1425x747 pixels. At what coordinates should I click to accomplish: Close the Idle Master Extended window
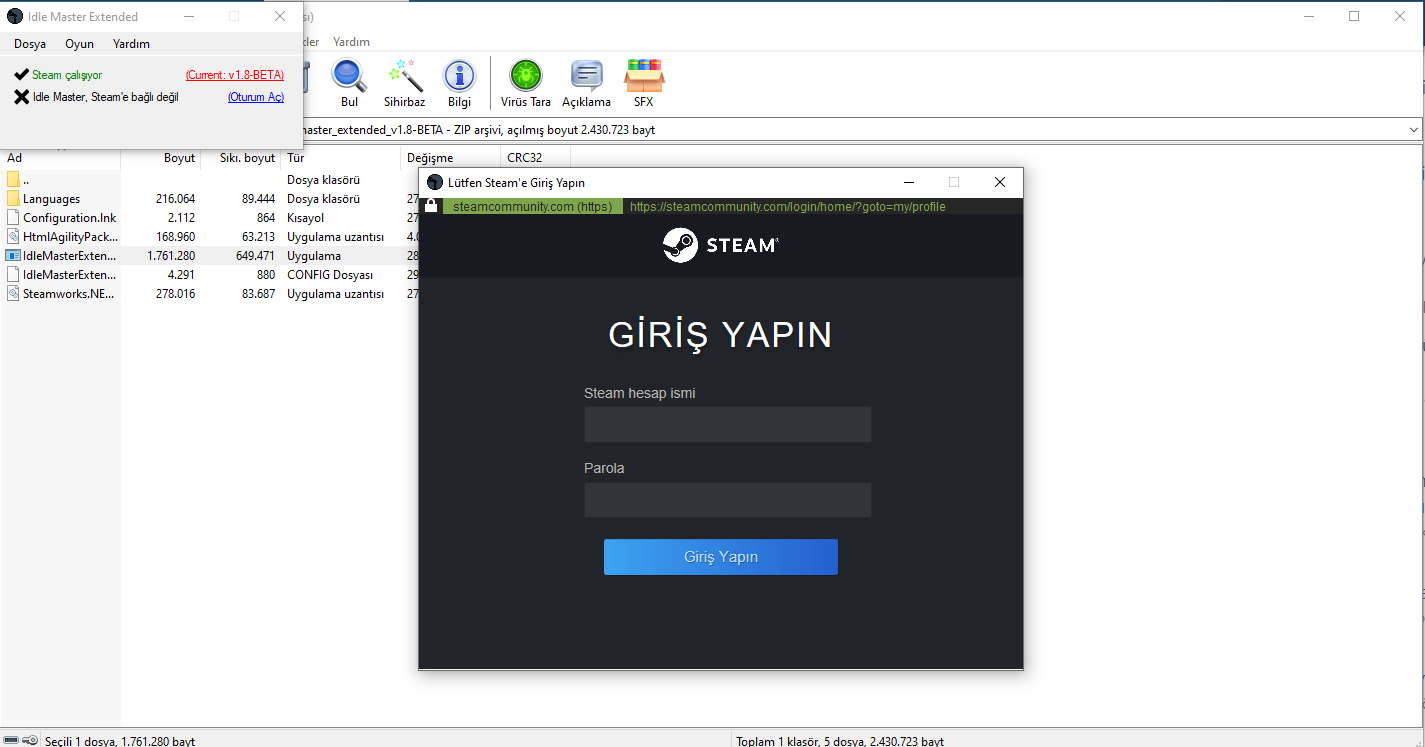tap(280, 16)
